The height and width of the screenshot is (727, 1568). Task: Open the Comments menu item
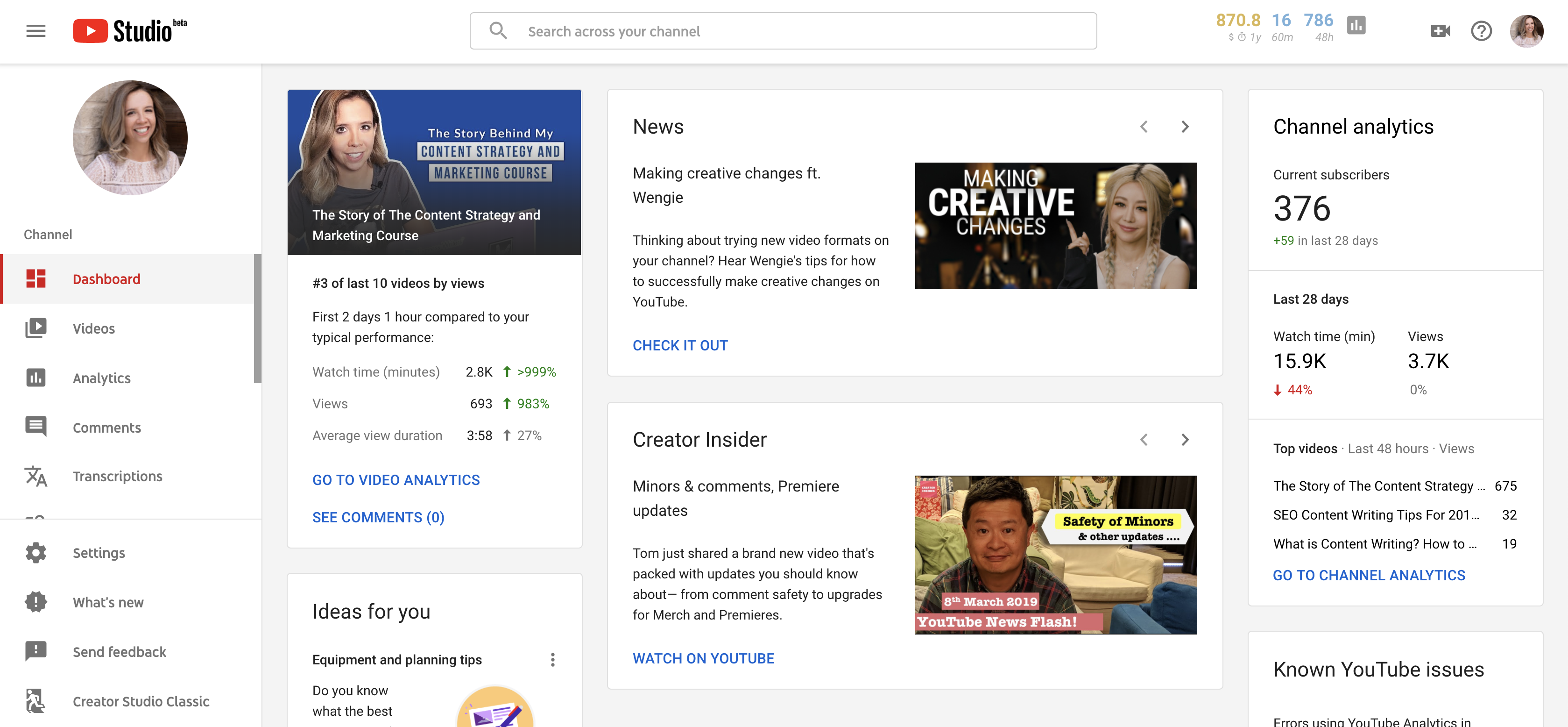tap(127, 427)
